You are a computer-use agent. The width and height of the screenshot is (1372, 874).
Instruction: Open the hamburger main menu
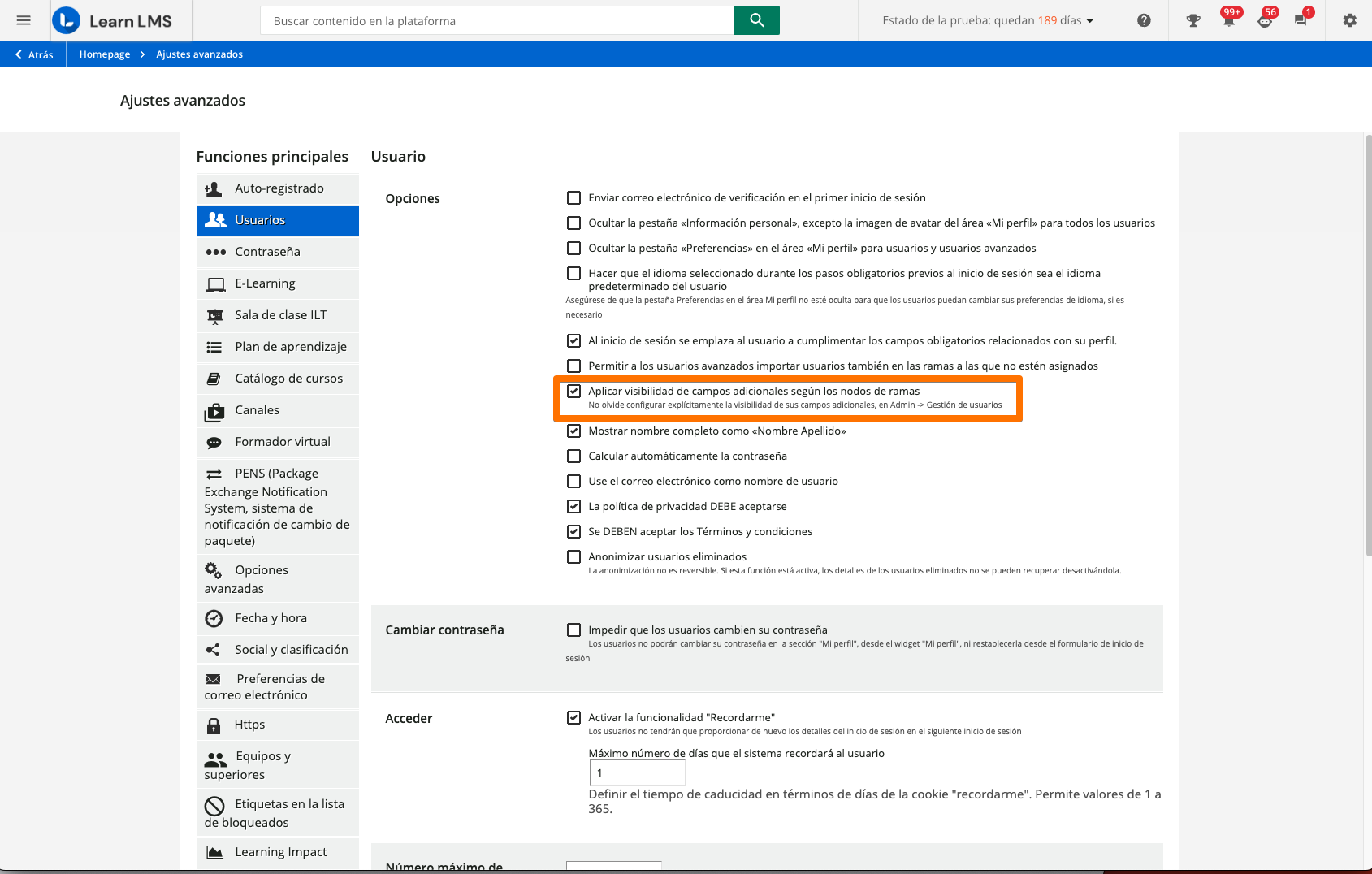click(x=24, y=20)
